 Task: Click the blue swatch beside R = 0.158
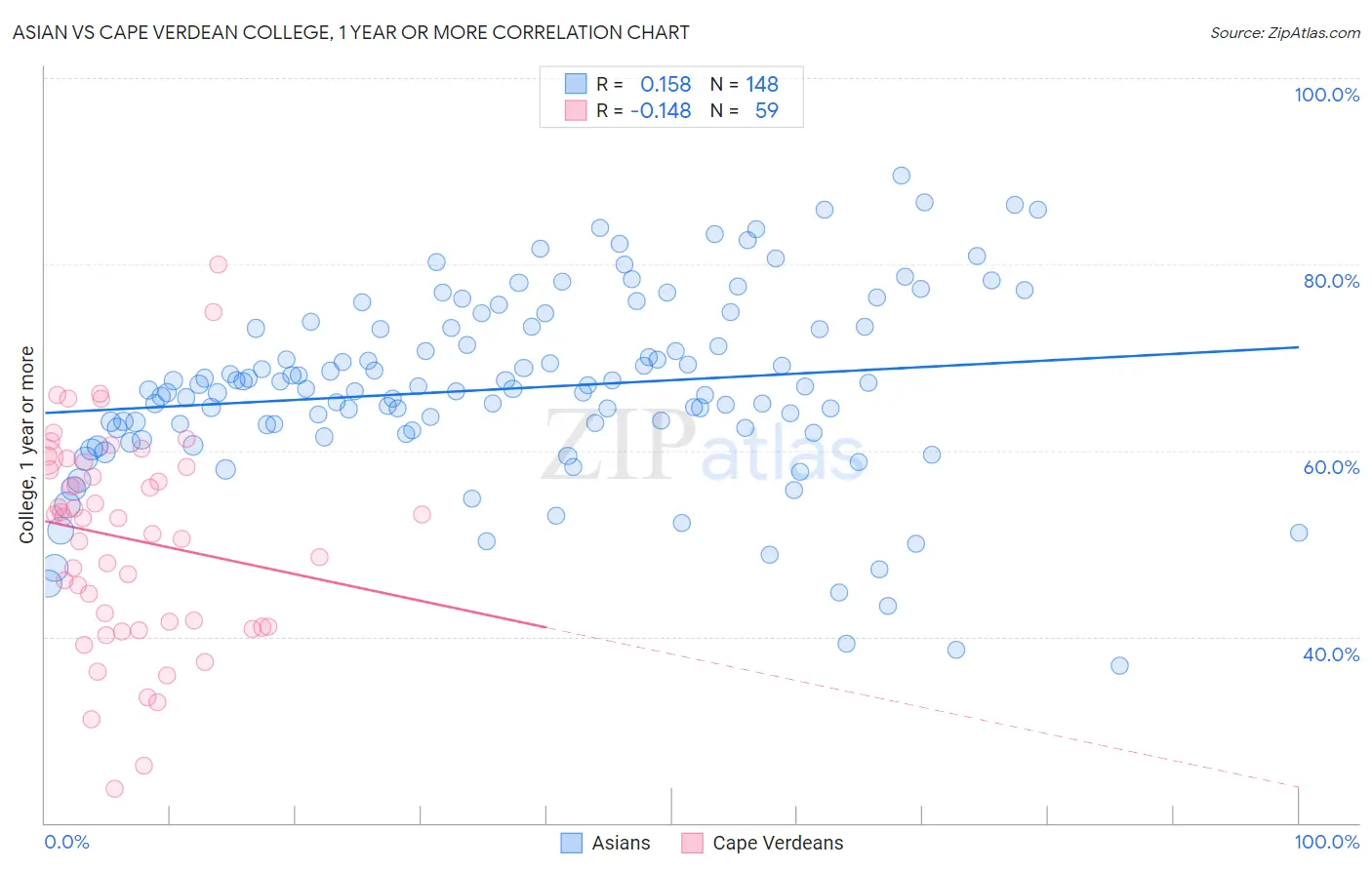pyautogui.click(x=576, y=84)
